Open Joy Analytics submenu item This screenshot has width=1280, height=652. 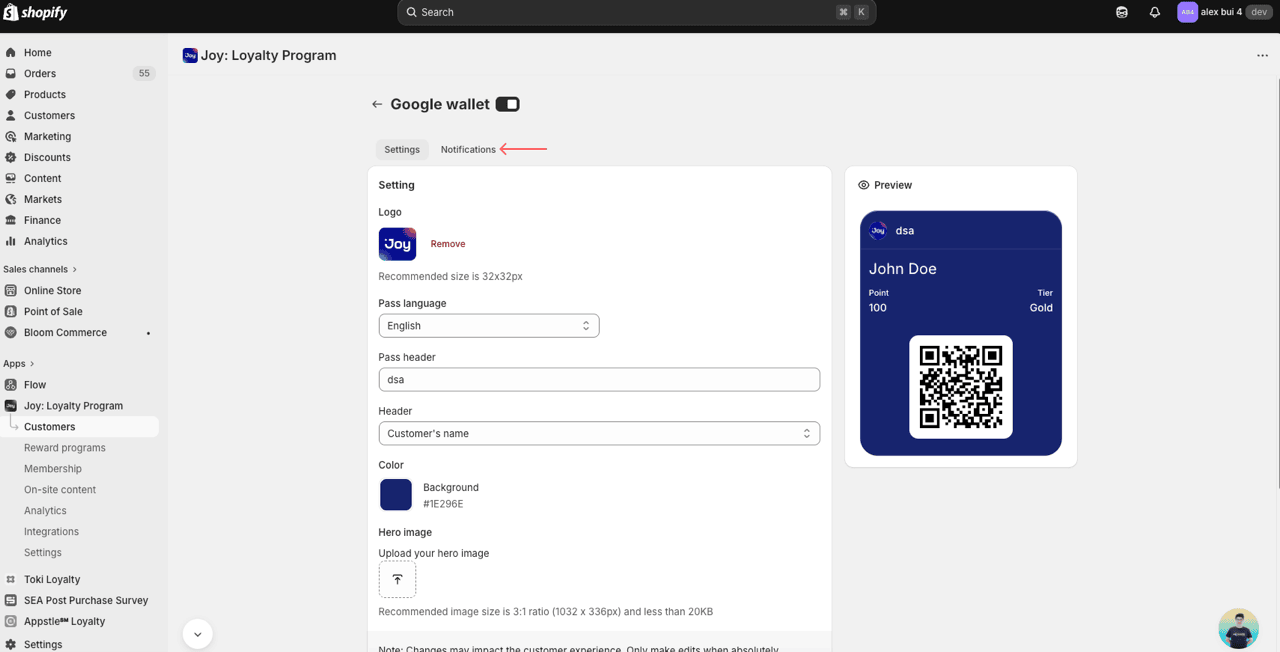(x=45, y=511)
